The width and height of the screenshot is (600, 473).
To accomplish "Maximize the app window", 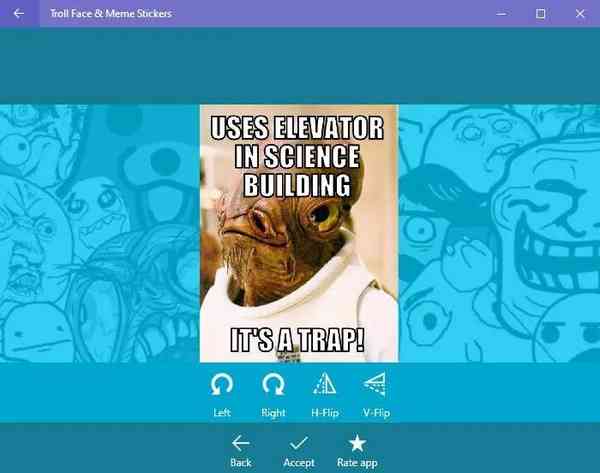I will point(540,14).
